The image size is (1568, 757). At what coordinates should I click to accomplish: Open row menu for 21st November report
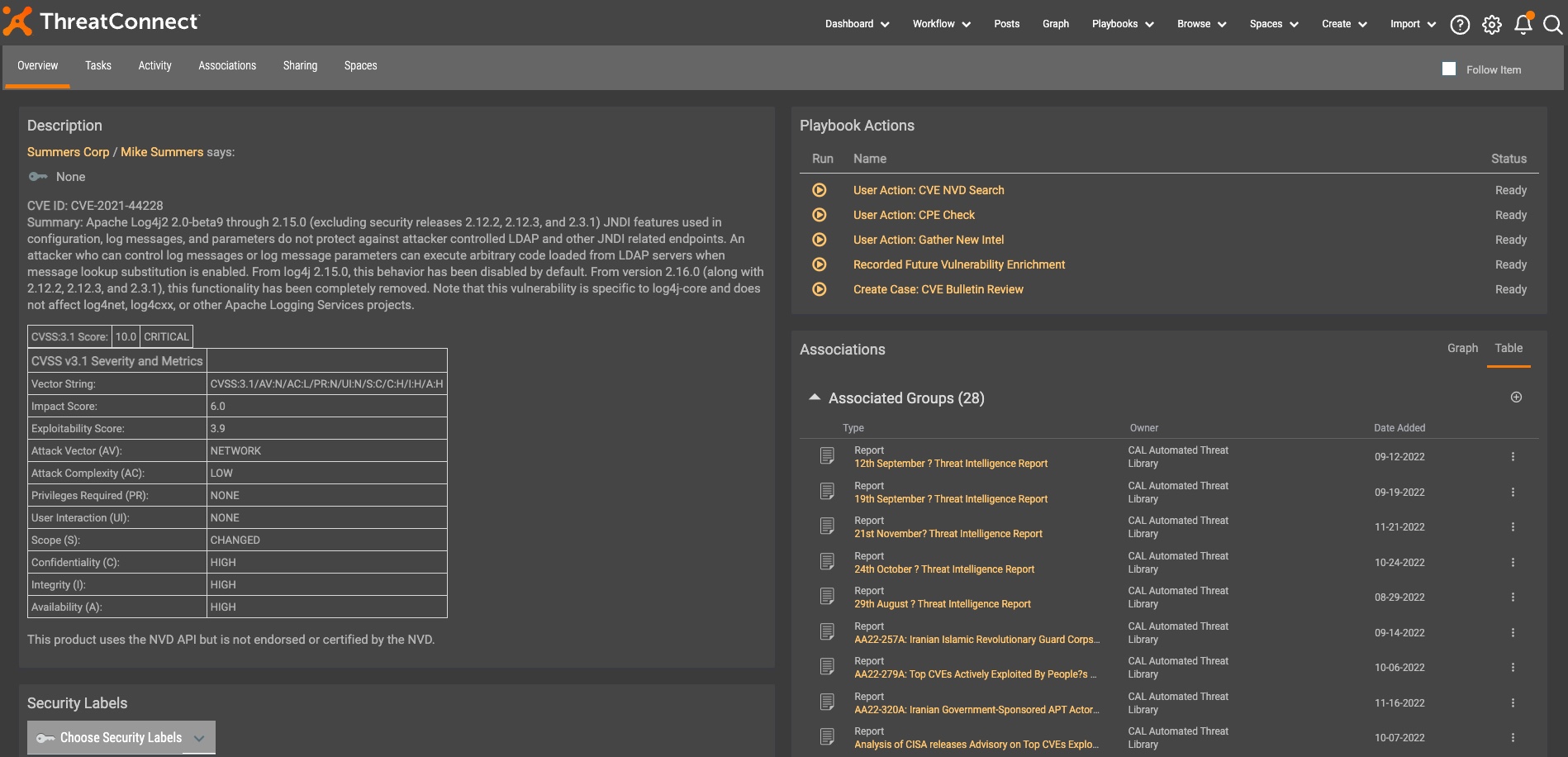tap(1513, 527)
